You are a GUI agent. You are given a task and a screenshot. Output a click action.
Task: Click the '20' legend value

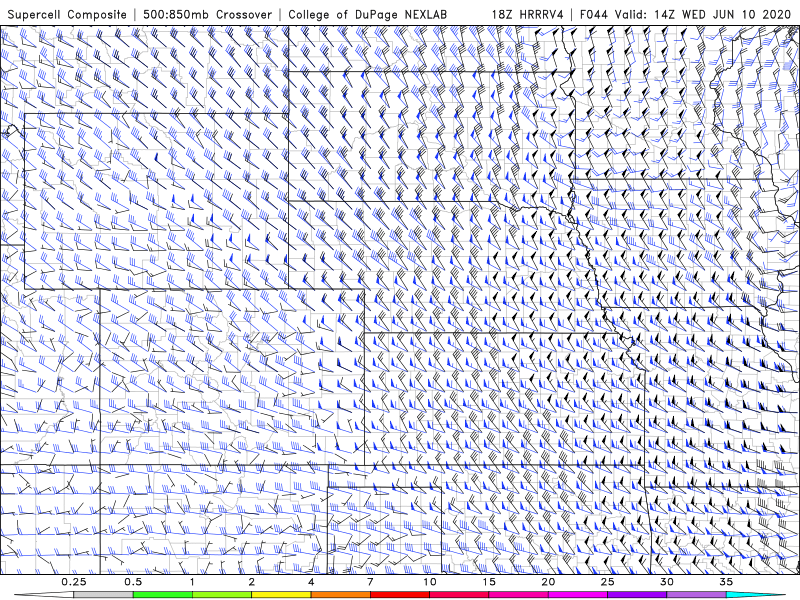(548, 582)
